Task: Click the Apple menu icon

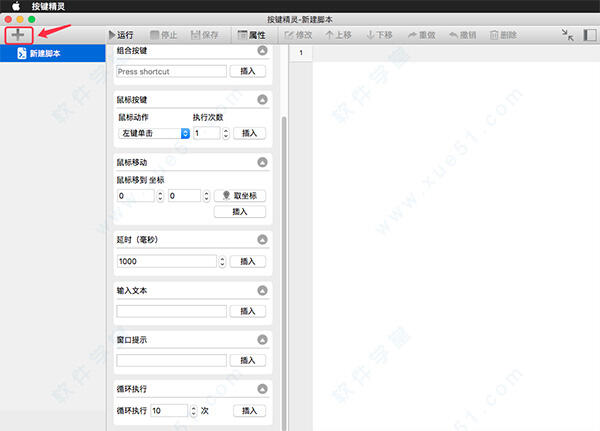Action: [x=16, y=6]
